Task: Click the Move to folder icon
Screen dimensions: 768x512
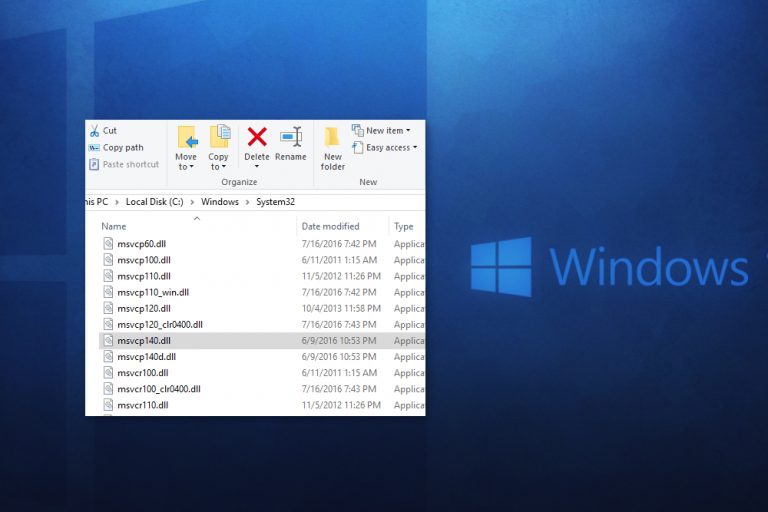Action: click(x=187, y=137)
